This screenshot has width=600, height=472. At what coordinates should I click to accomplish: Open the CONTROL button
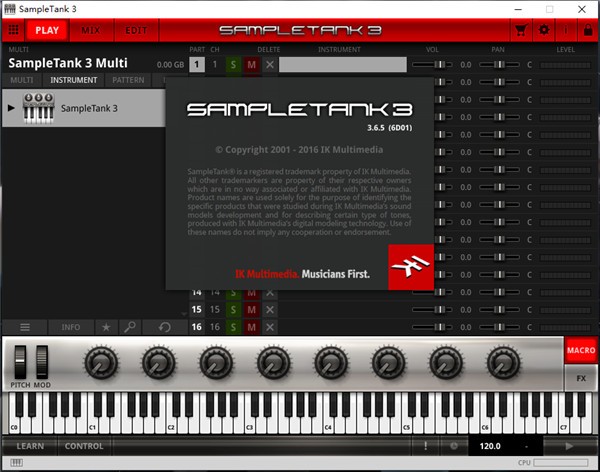84,446
